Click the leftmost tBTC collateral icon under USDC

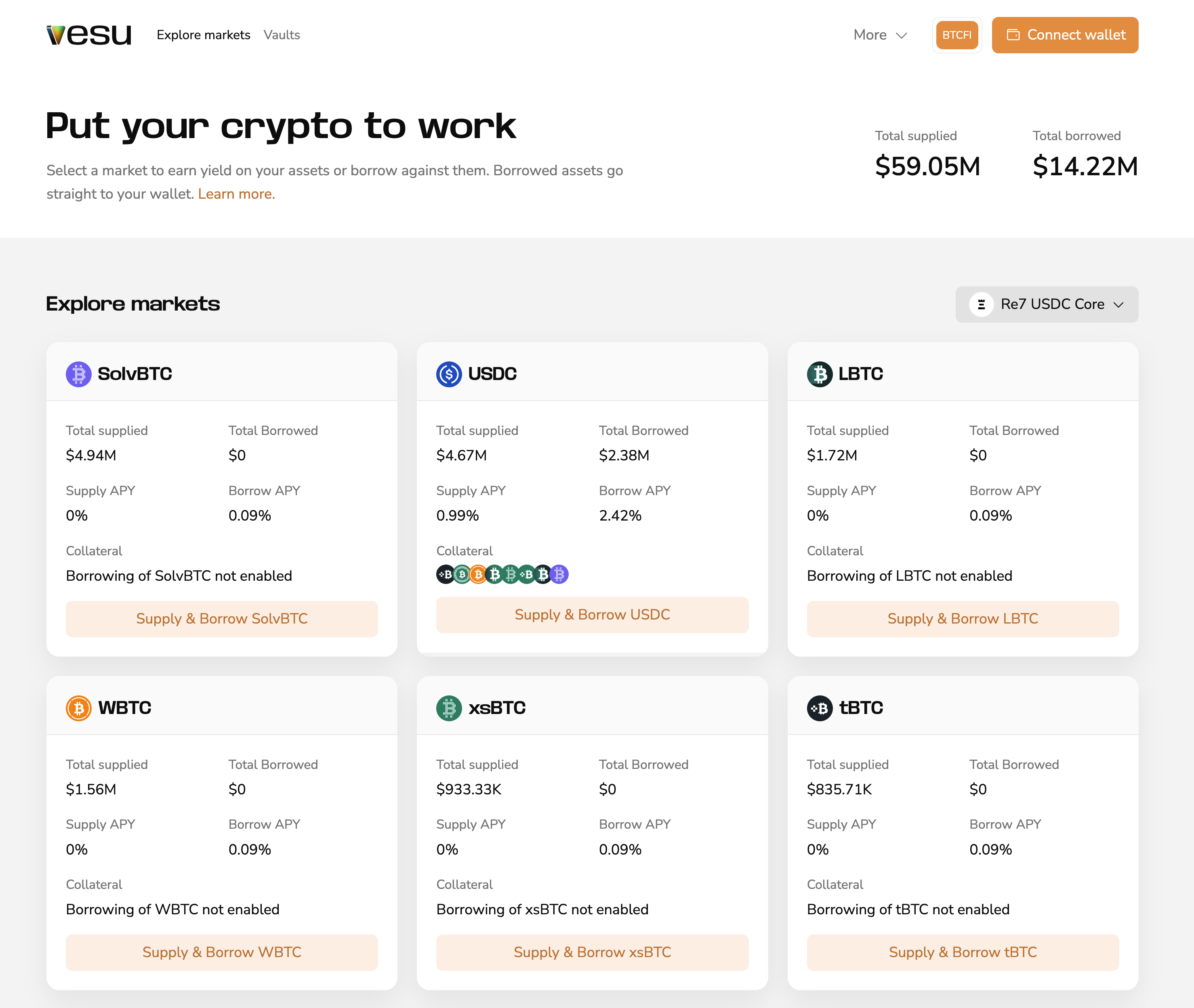pos(445,574)
